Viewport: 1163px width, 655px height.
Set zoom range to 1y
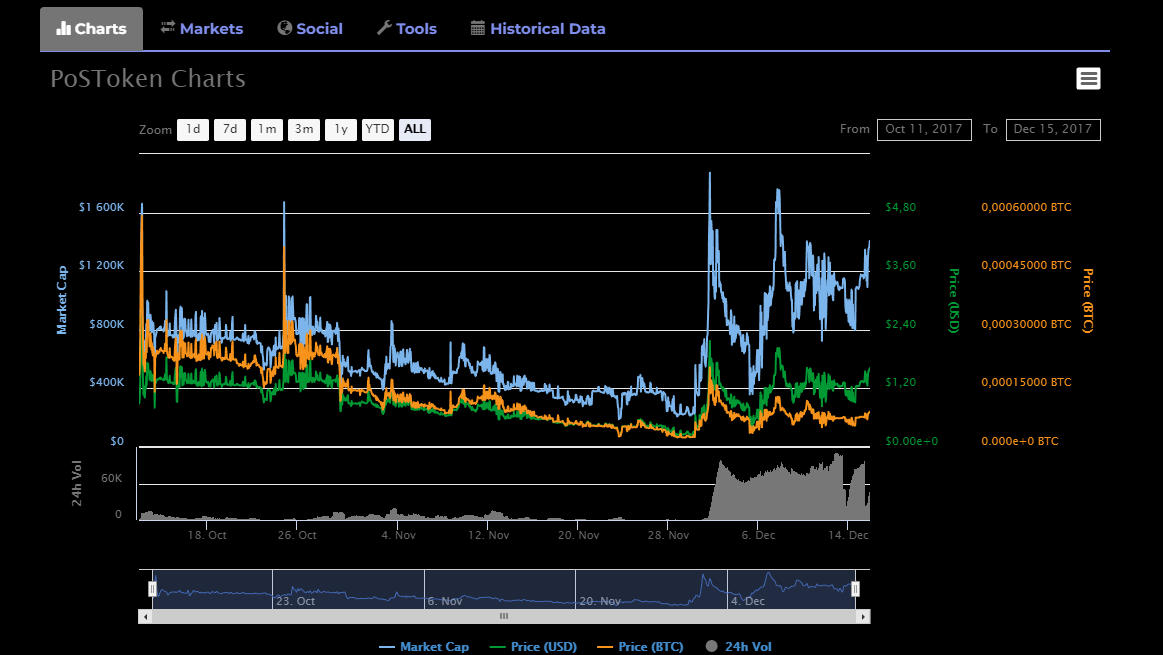(341, 129)
